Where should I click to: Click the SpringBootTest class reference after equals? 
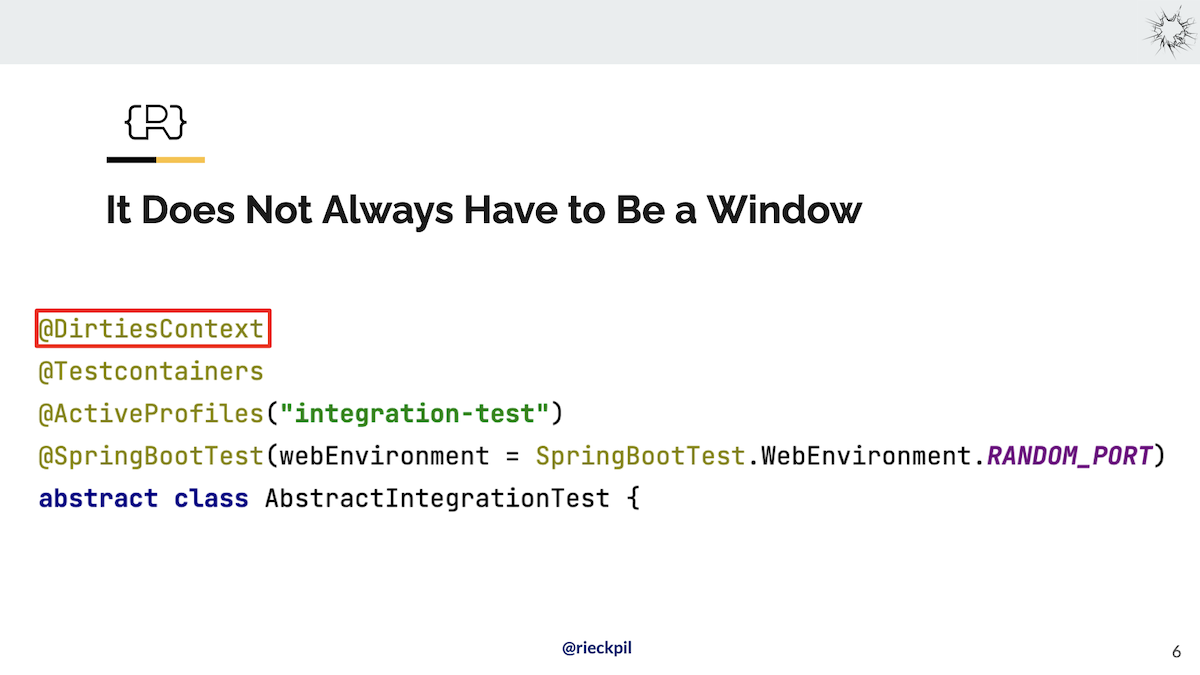640,456
